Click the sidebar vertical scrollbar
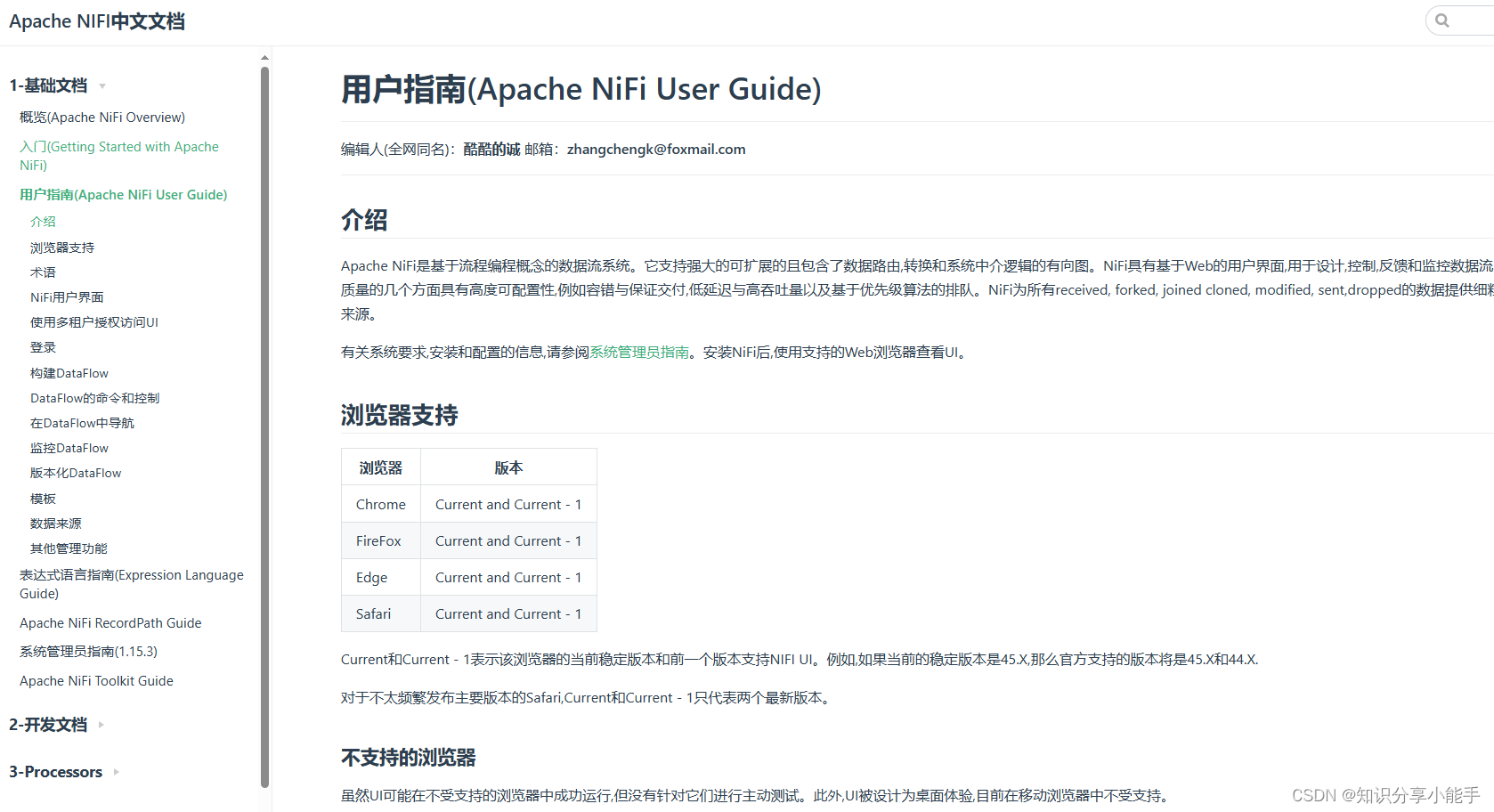 coord(264,427)
